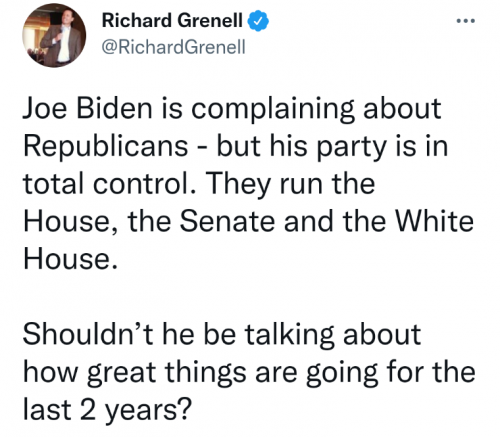
Task: Click the words "Joe Biden" in the tweet
Action: point(88,109)
